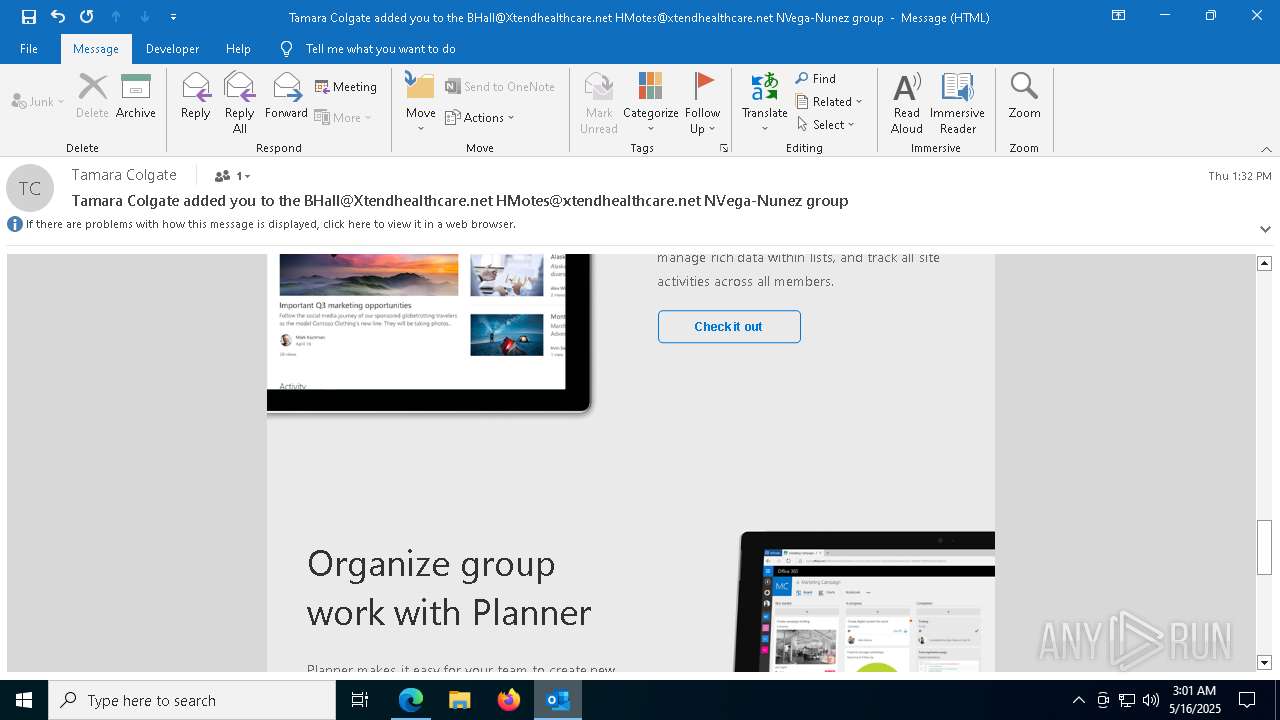This screenshot has width=1280, height=720.
Task: Open the Help tab
Action: (x=238, y=49)
